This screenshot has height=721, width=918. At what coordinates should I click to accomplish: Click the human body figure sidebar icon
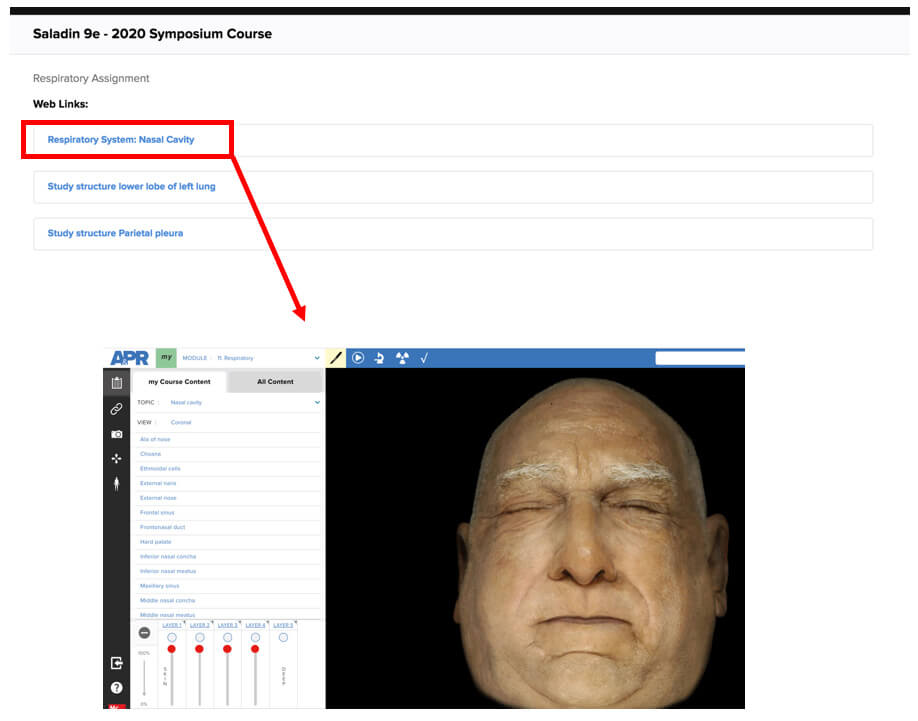coord(117,483)
